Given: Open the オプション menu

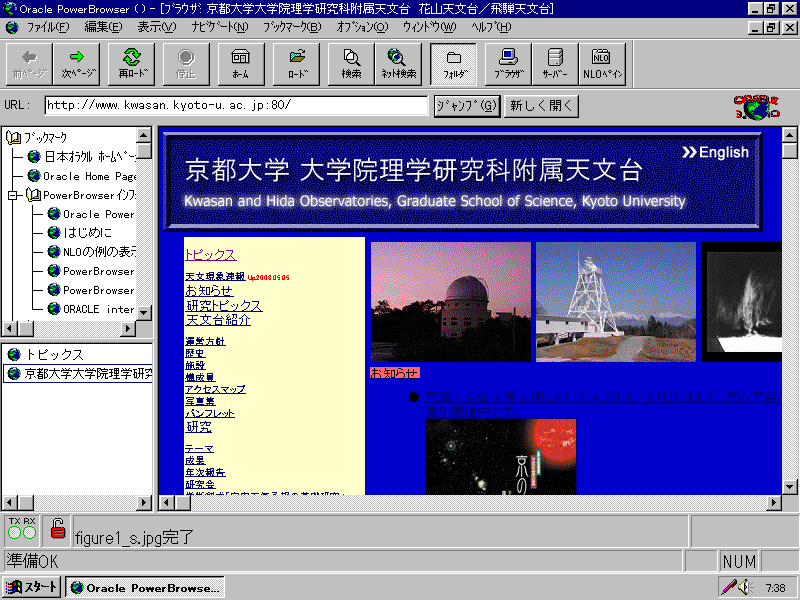Looking at the screenshot, I should coord(362,27).
